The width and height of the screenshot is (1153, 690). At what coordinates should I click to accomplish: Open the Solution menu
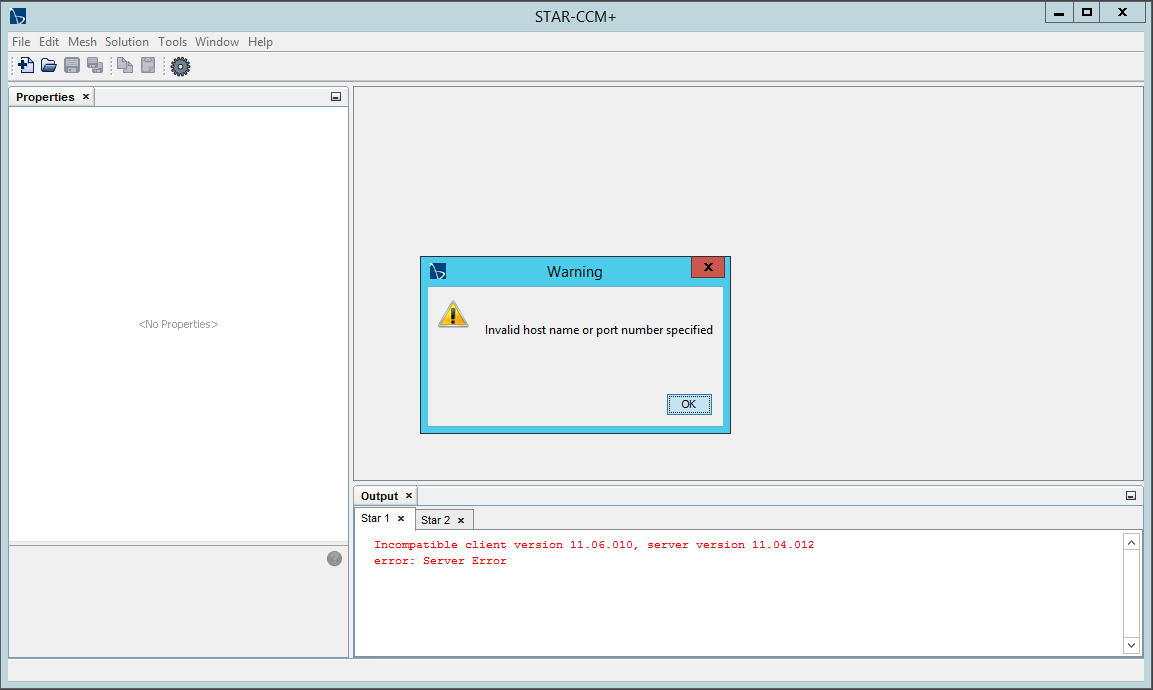click(126, 42)
